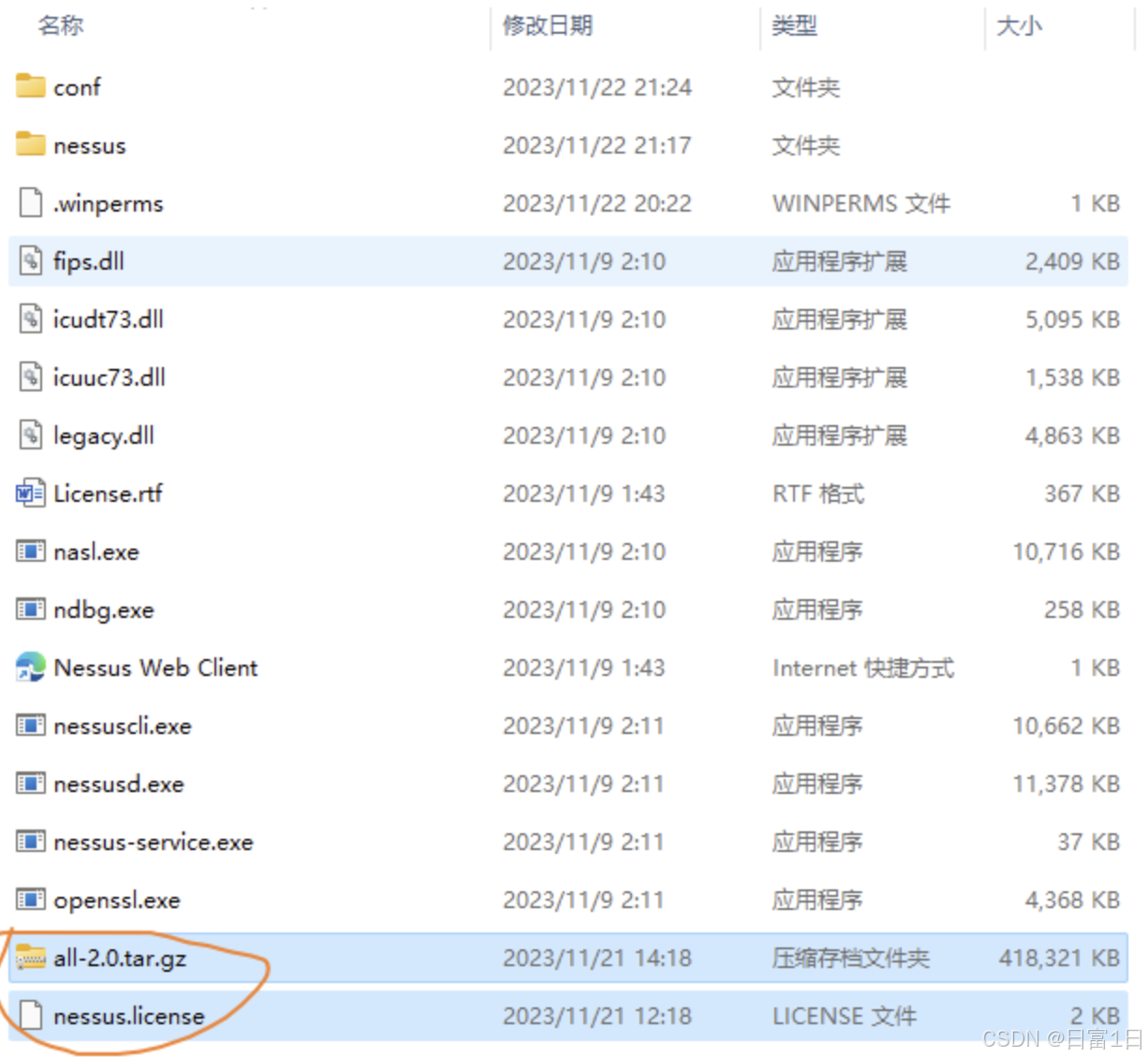
Task: Click the nessus folder icon
Action: coord(31,144)
